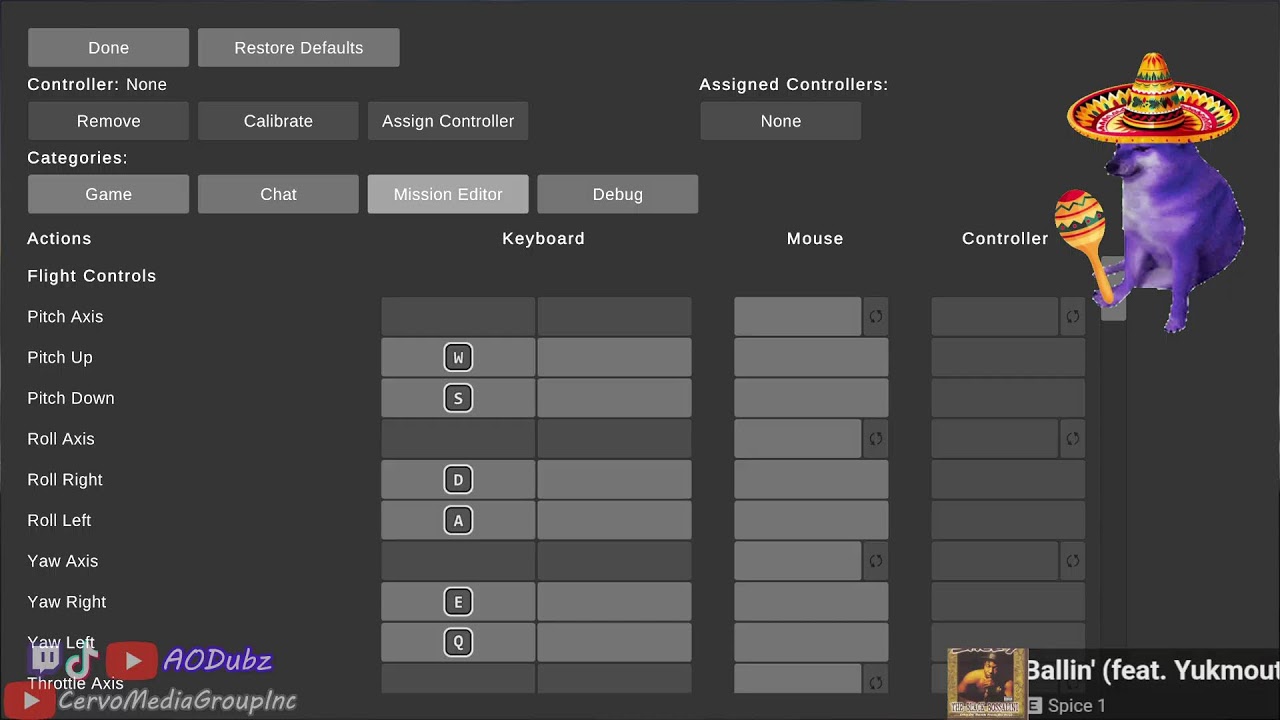Select the W key binding for Pitch Up
This screenshot has width=1280, height=720.
tap(458, 358)
